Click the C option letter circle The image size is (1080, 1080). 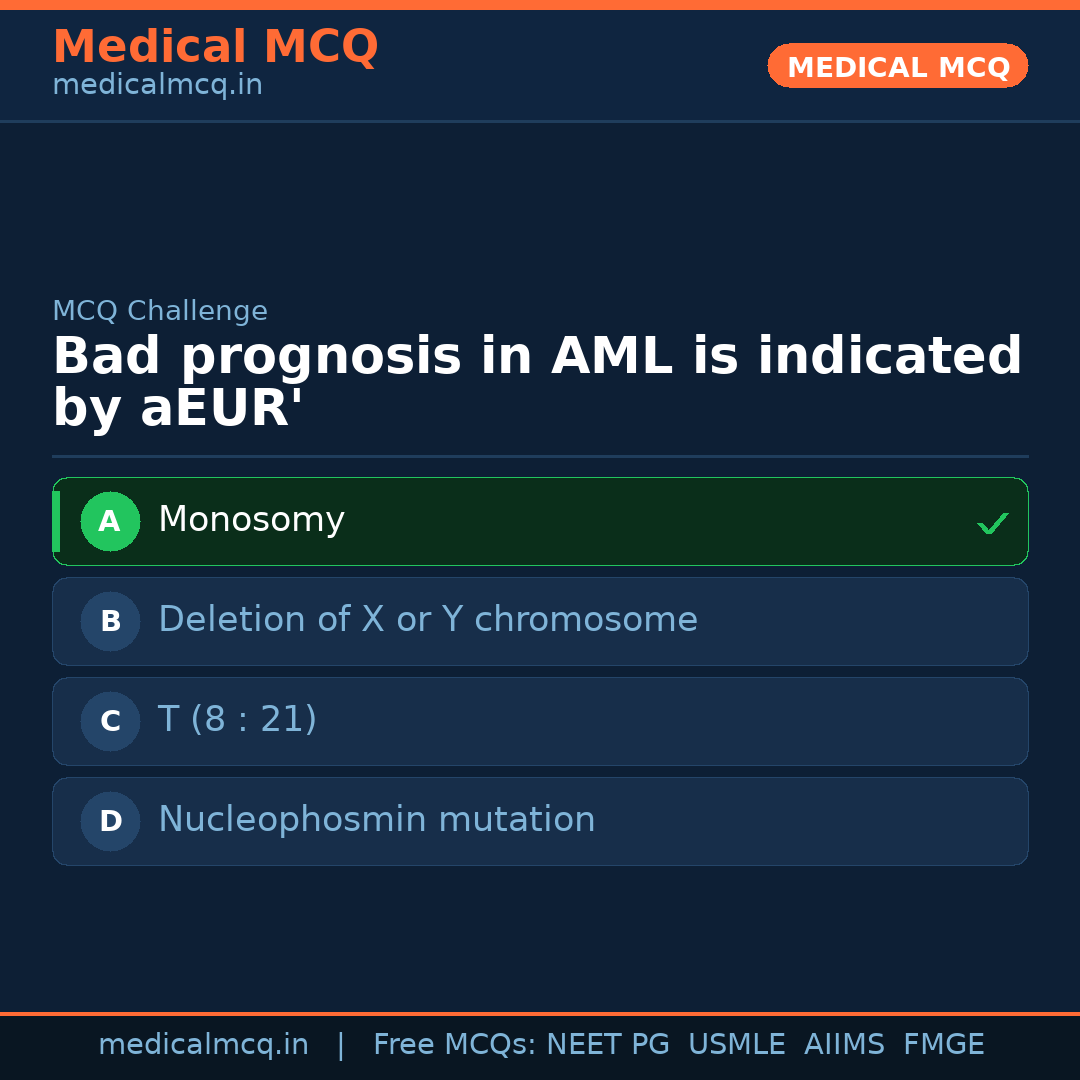[110, 721]
